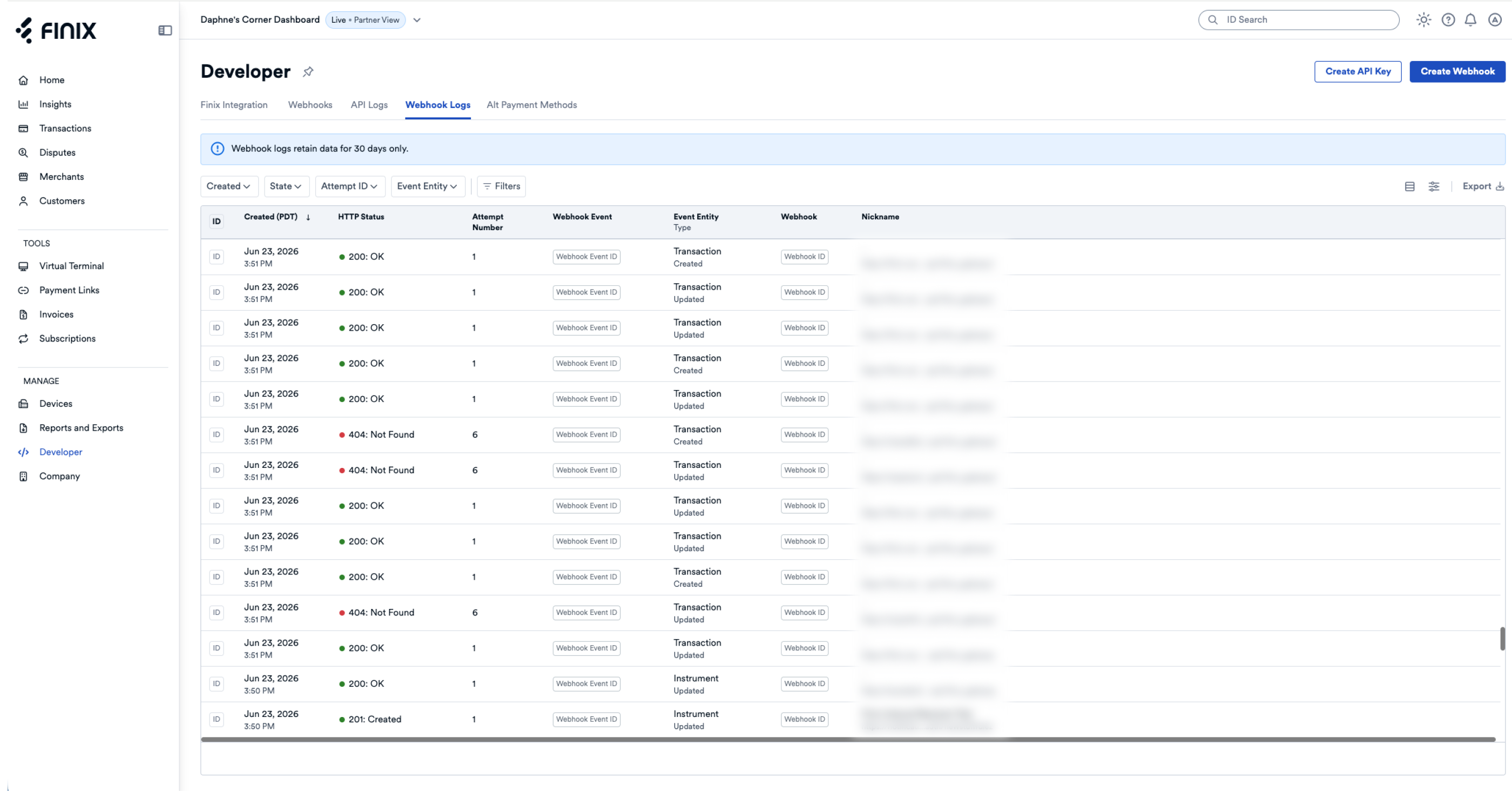Copy Webhook Event ID of 201: Created row

[586, 719]
